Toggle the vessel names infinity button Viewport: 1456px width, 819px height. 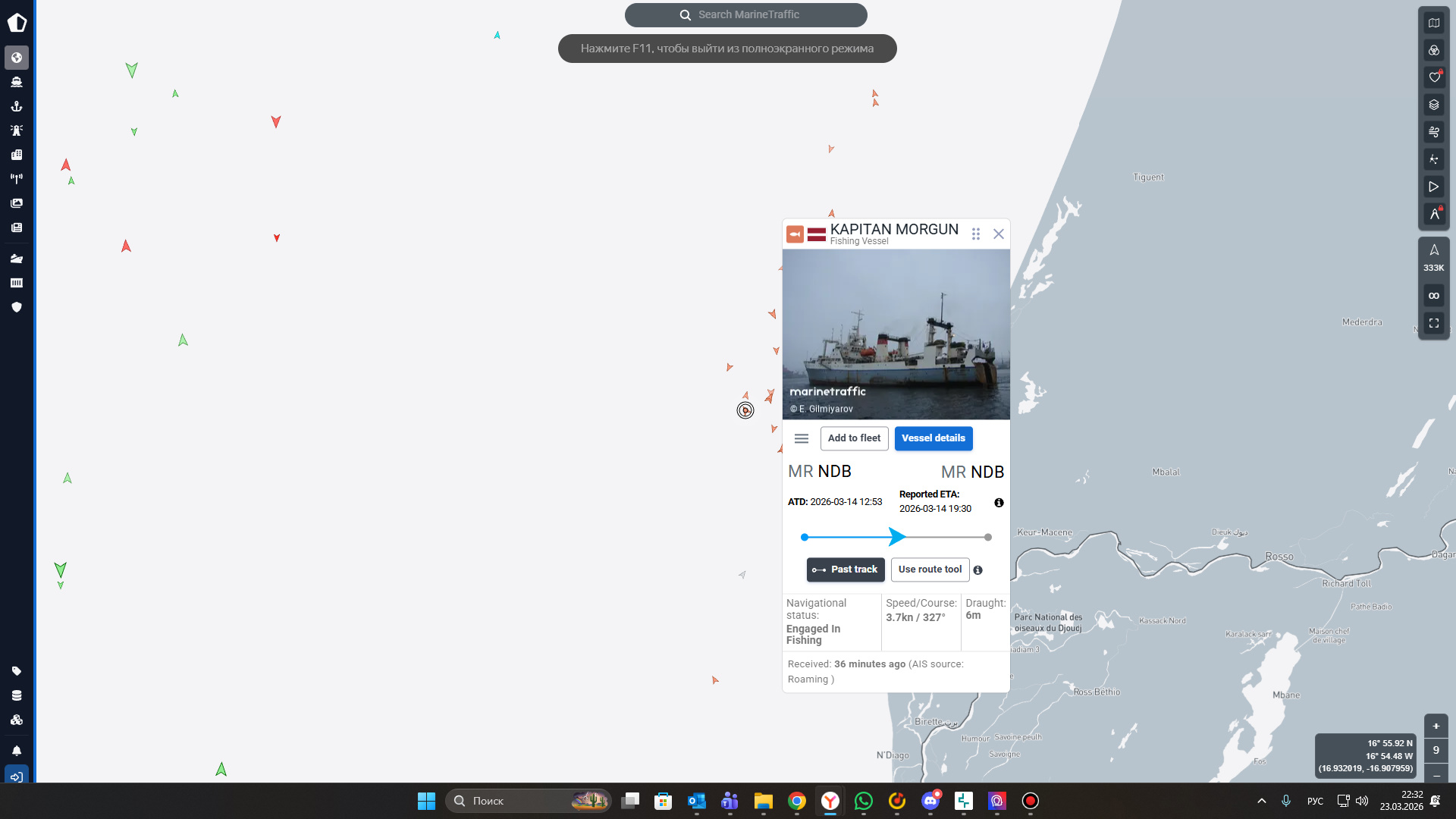point(1433,296)
